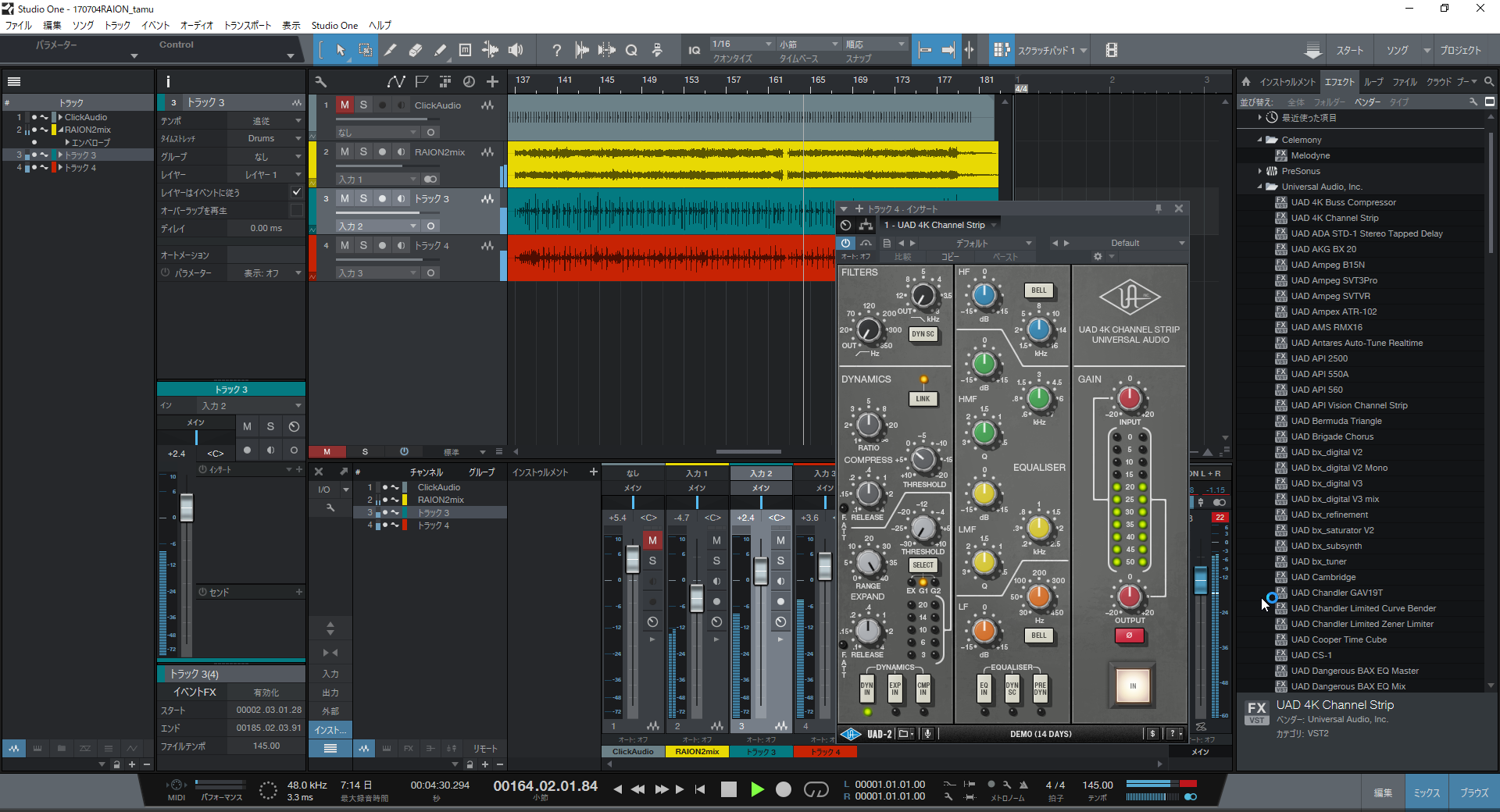Open the ファイル menu
This screenshot has width=1500, height=812.
[19, 26]
